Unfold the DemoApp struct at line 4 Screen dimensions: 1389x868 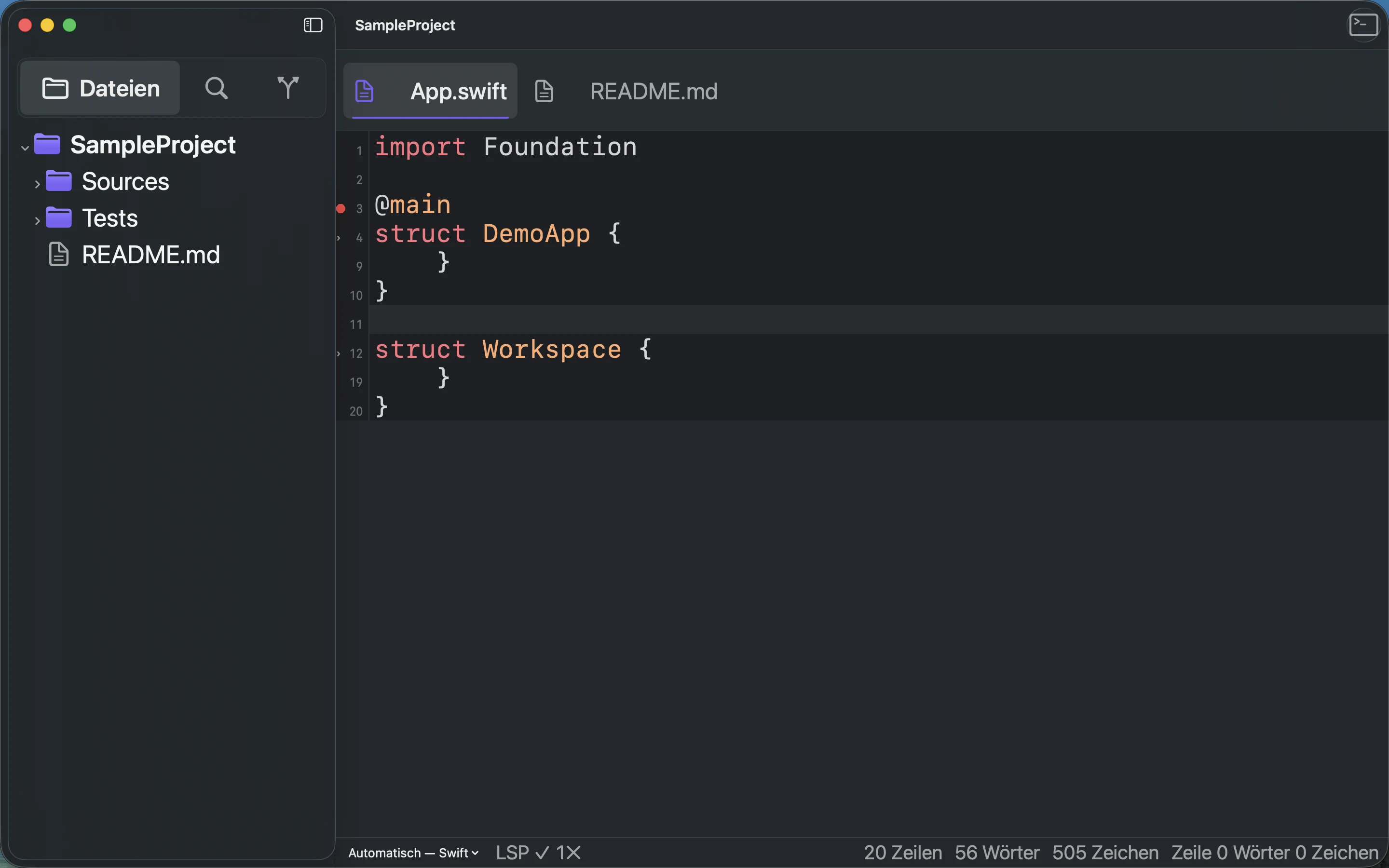coord(339,238)
